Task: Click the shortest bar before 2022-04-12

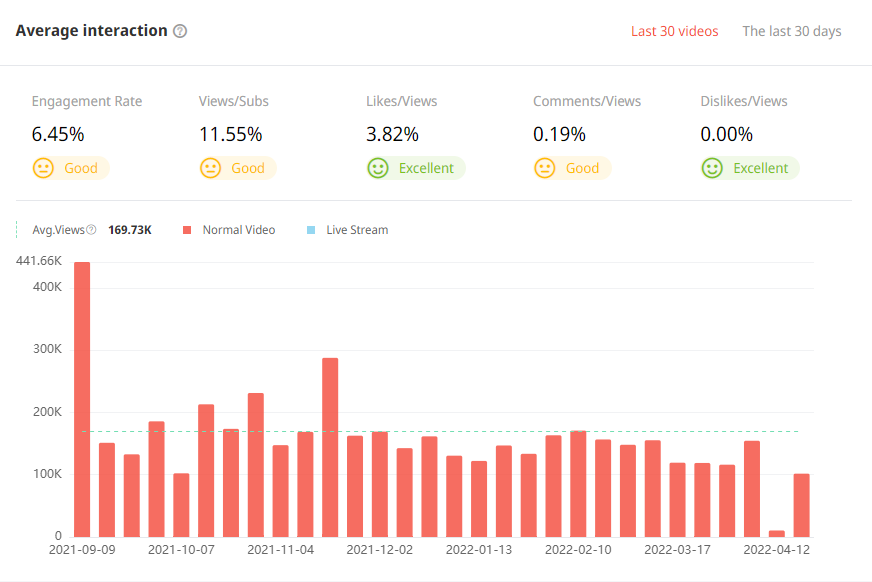Action: 777,533
